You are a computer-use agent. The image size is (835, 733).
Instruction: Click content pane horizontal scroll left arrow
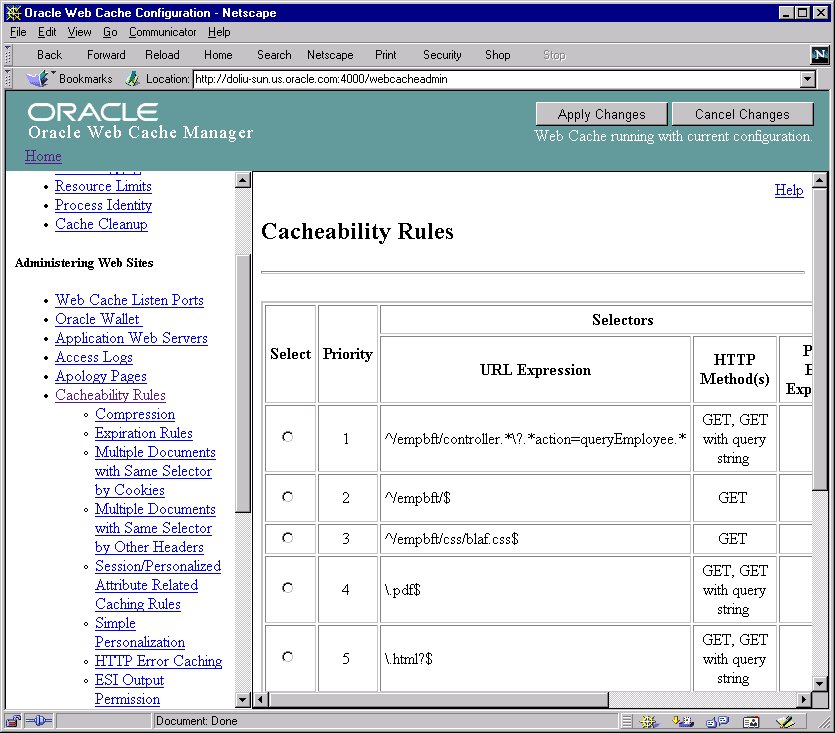click(260, 699)
